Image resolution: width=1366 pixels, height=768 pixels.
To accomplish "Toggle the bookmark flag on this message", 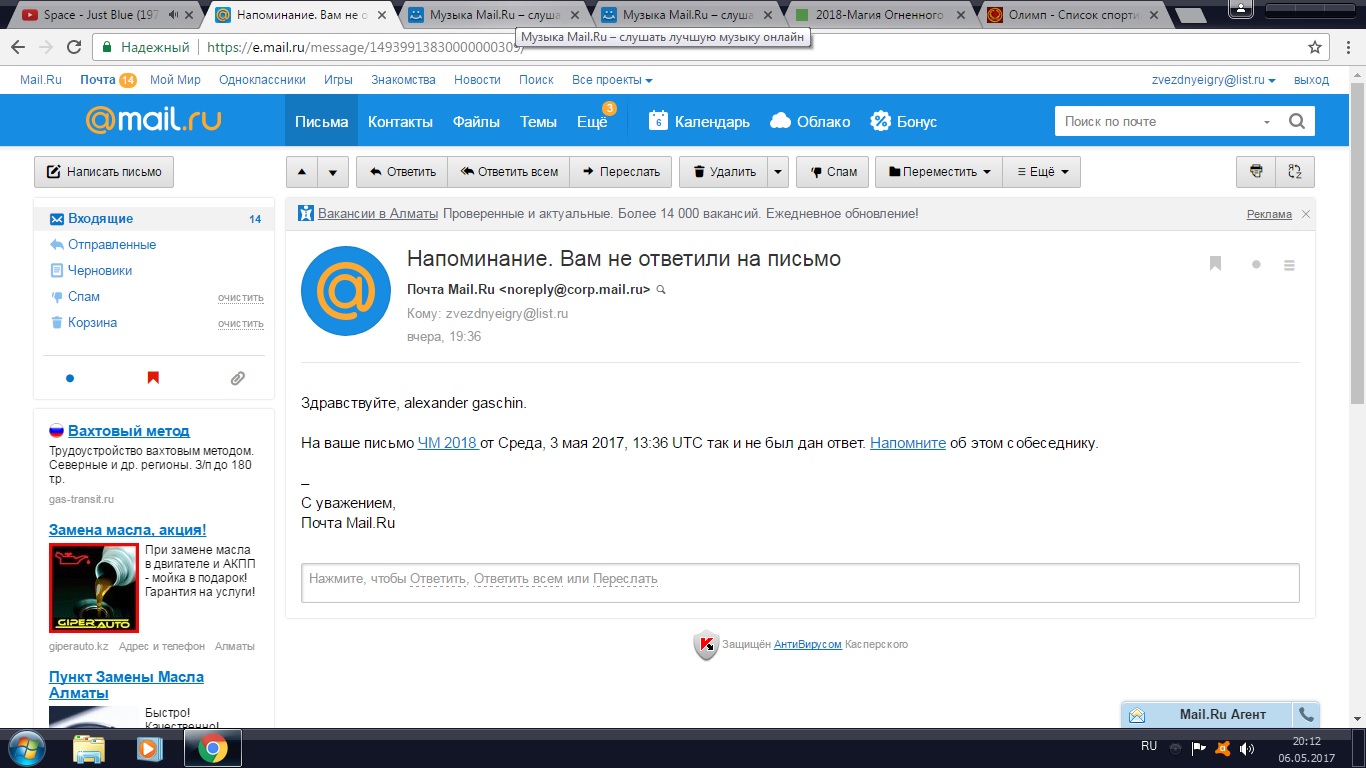I will [1216, 264].
